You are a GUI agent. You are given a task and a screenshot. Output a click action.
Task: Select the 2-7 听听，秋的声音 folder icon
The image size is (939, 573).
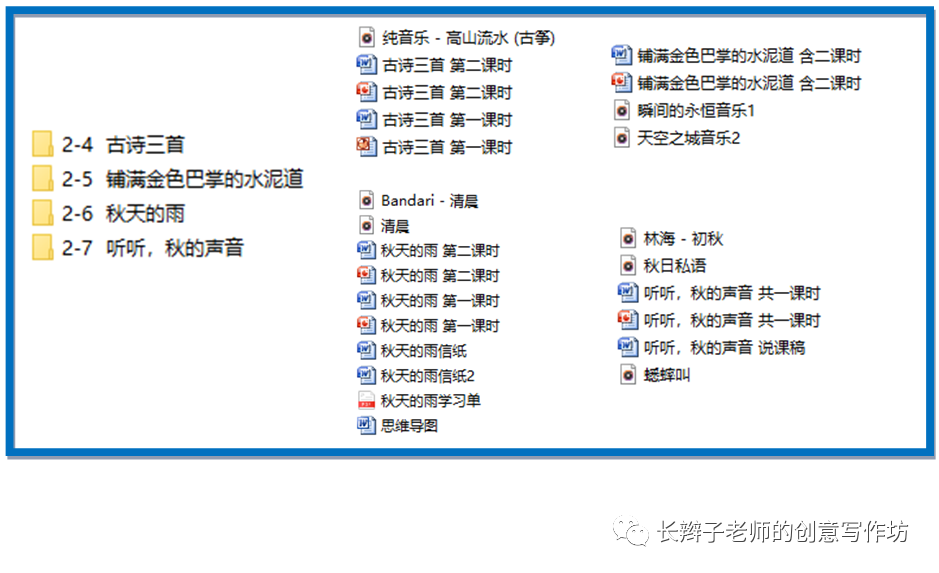tap(43, 247)
